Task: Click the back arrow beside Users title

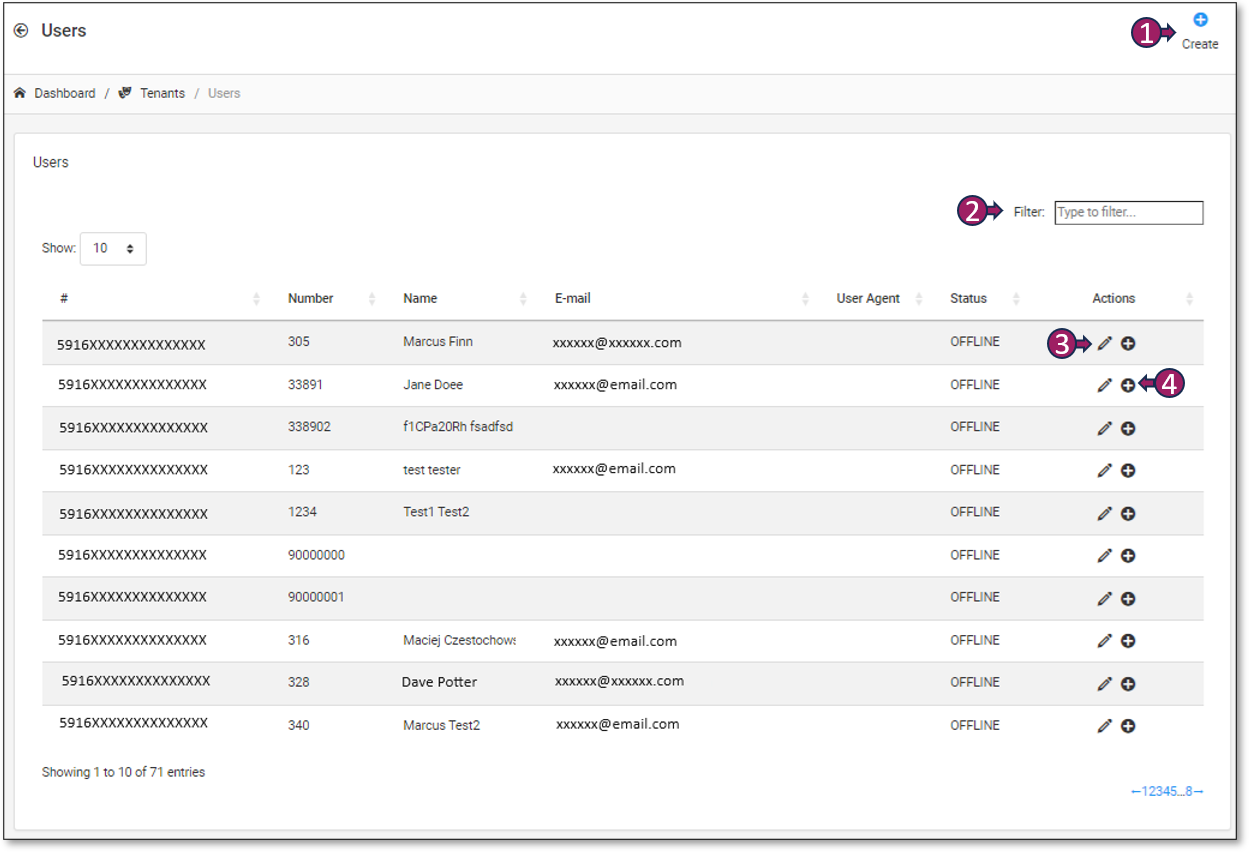Action: [x=21, y=31]
